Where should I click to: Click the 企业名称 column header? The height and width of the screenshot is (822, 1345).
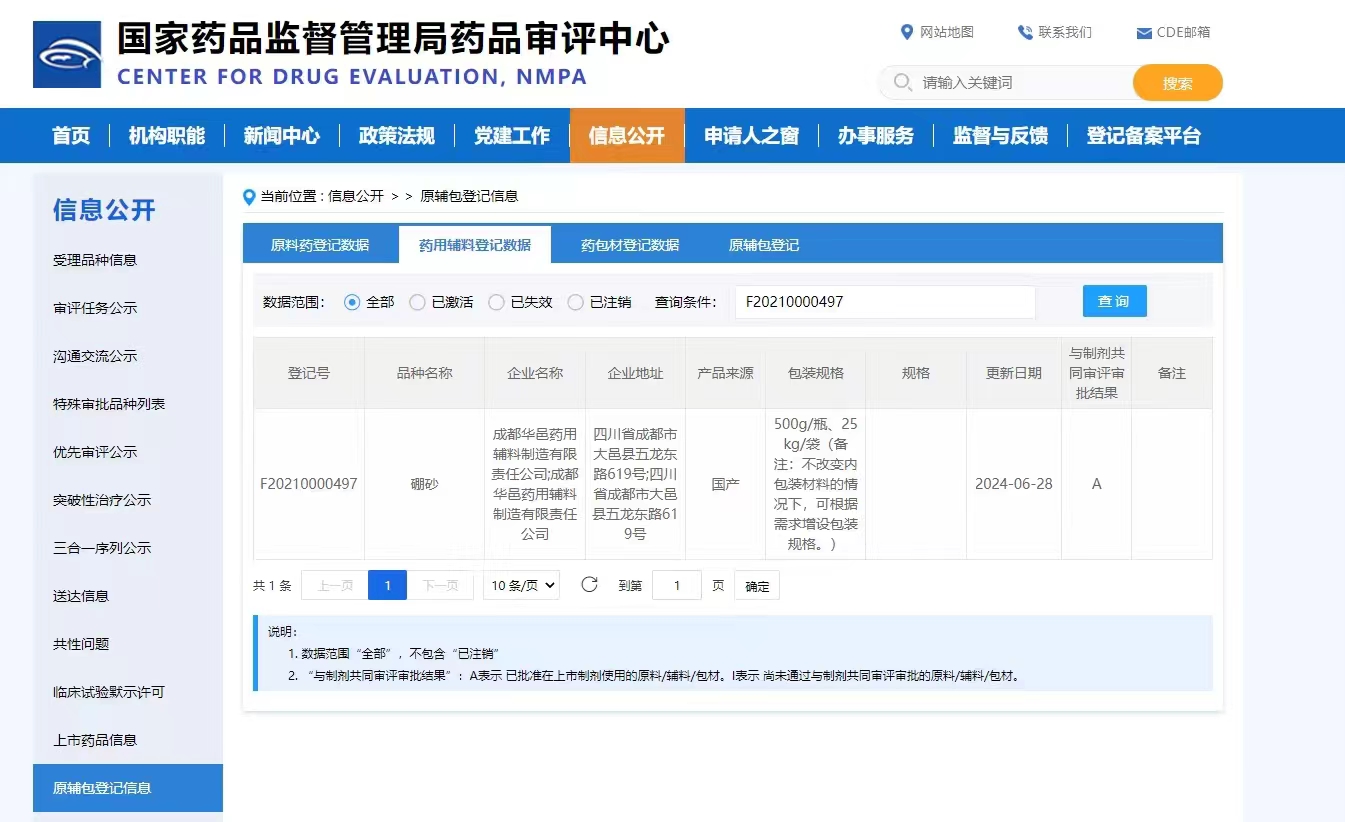click(x=535, y=373)
